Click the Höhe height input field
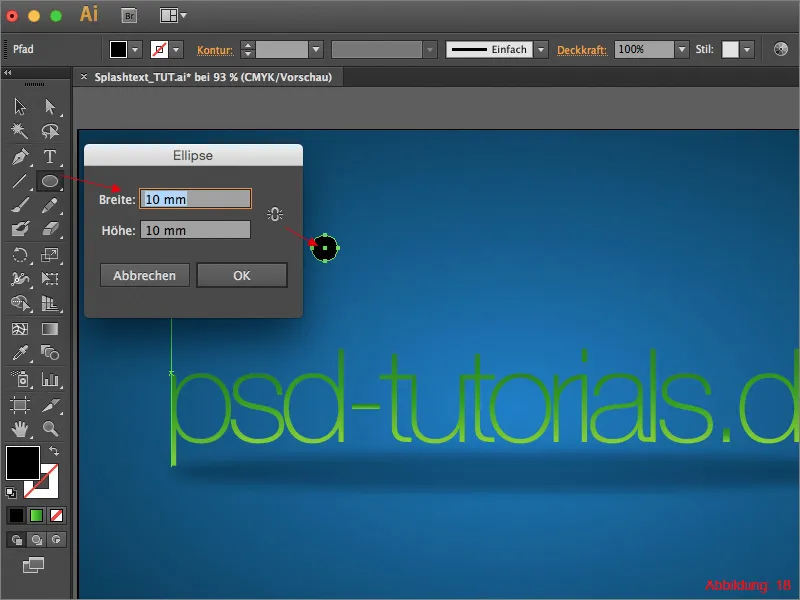The image size is (800, 600). point(195,230)
